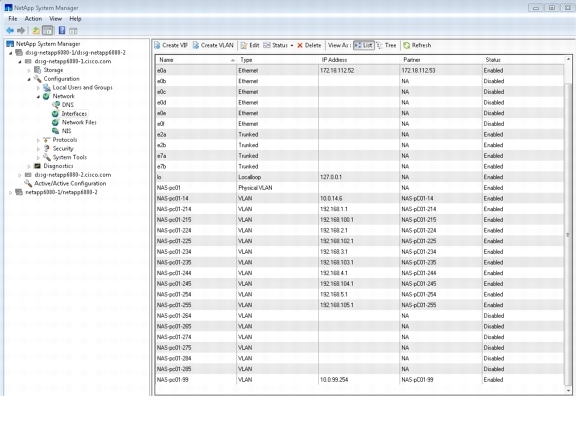The height and width of the screenshot is (431, 576).
Task: Expand the netapp6080-1/netapp6080-2 node
Action: click(x=11, y=193)
